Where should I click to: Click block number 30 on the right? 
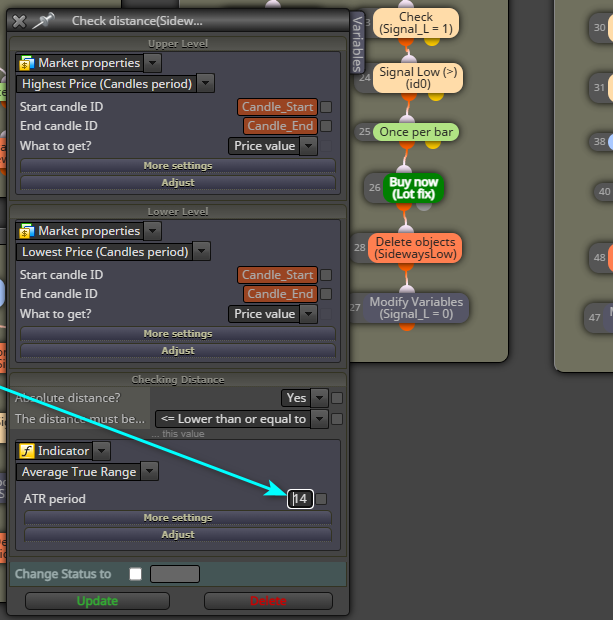[600, 28]
